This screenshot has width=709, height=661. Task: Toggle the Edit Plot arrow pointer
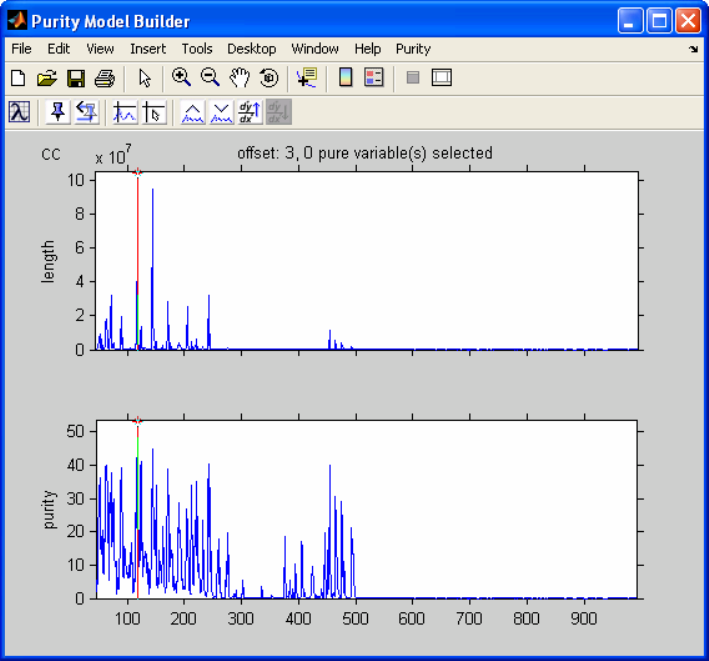click(x=144, y=78)
